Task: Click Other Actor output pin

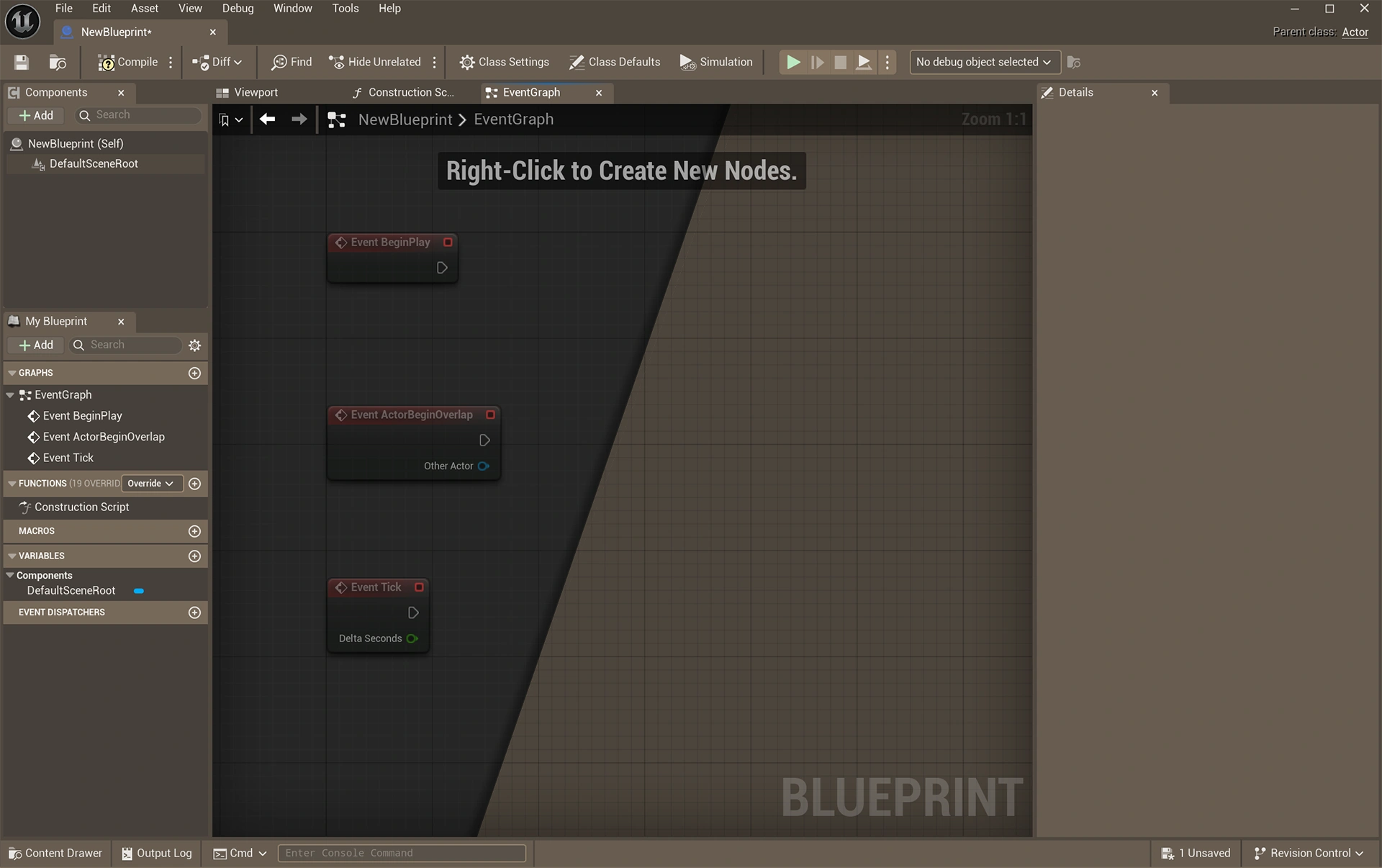Action: point(484,466)
